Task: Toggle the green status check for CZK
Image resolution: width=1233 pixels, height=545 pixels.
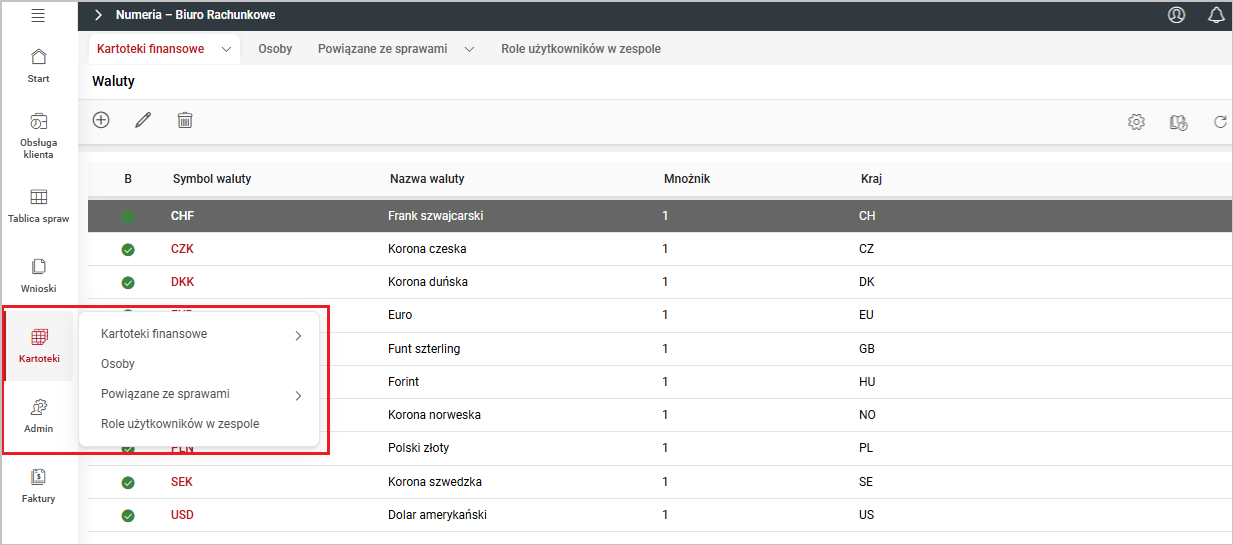Action: 128,249
